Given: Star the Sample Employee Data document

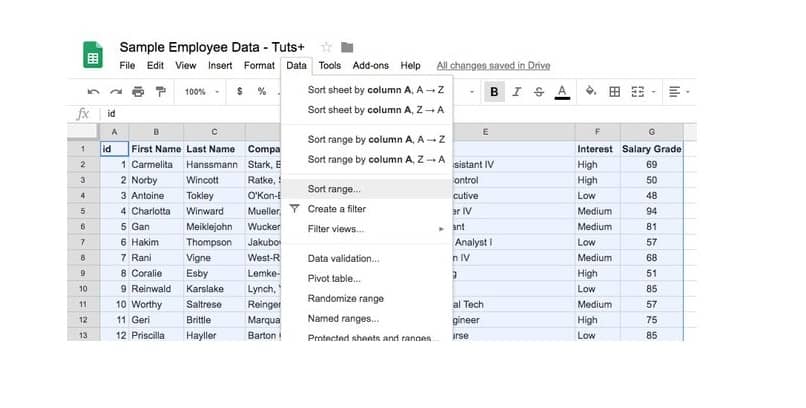Looking at the screenshot, I should pyautogui.click(x=326, y=47).
